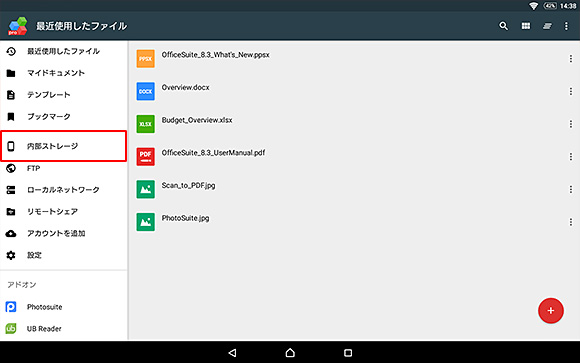This screenshot has height=363, width=580.
Task: Select マイドキュメント in sidebar
Action: (x=64, y=73)
